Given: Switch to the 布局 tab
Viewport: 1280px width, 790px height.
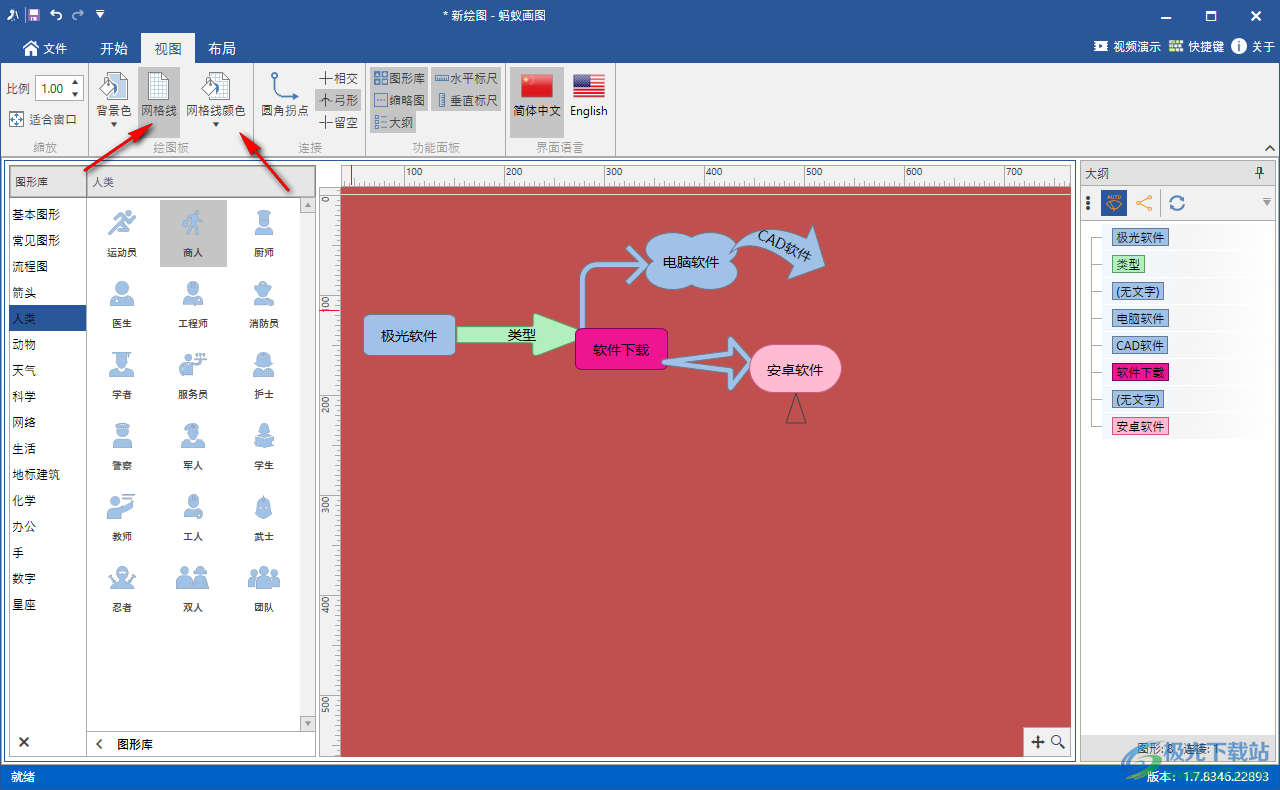Looking at the screenshot, I should 222,48.
